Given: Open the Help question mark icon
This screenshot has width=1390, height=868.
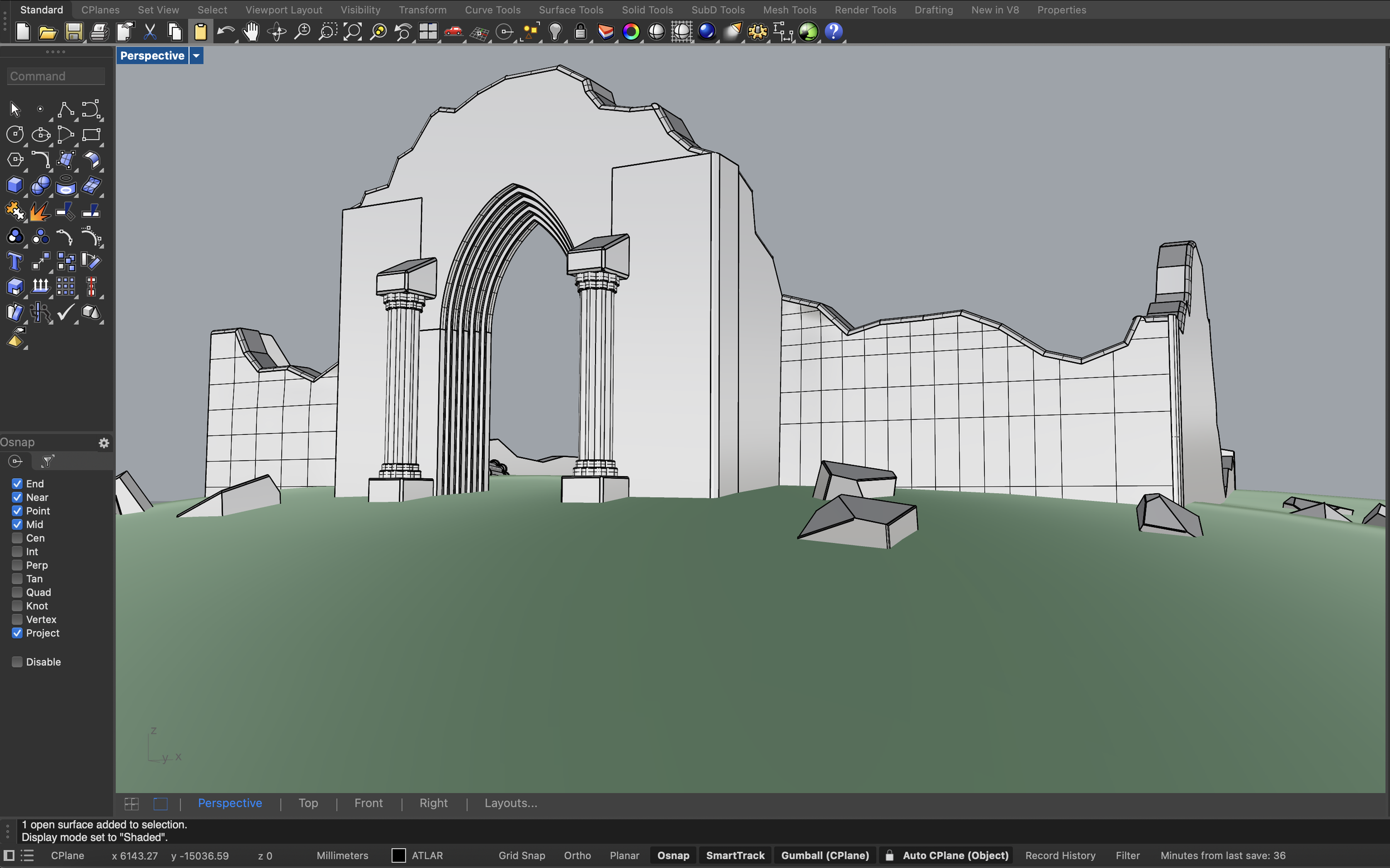Looking at the screenshot, I should pos(833,32).
